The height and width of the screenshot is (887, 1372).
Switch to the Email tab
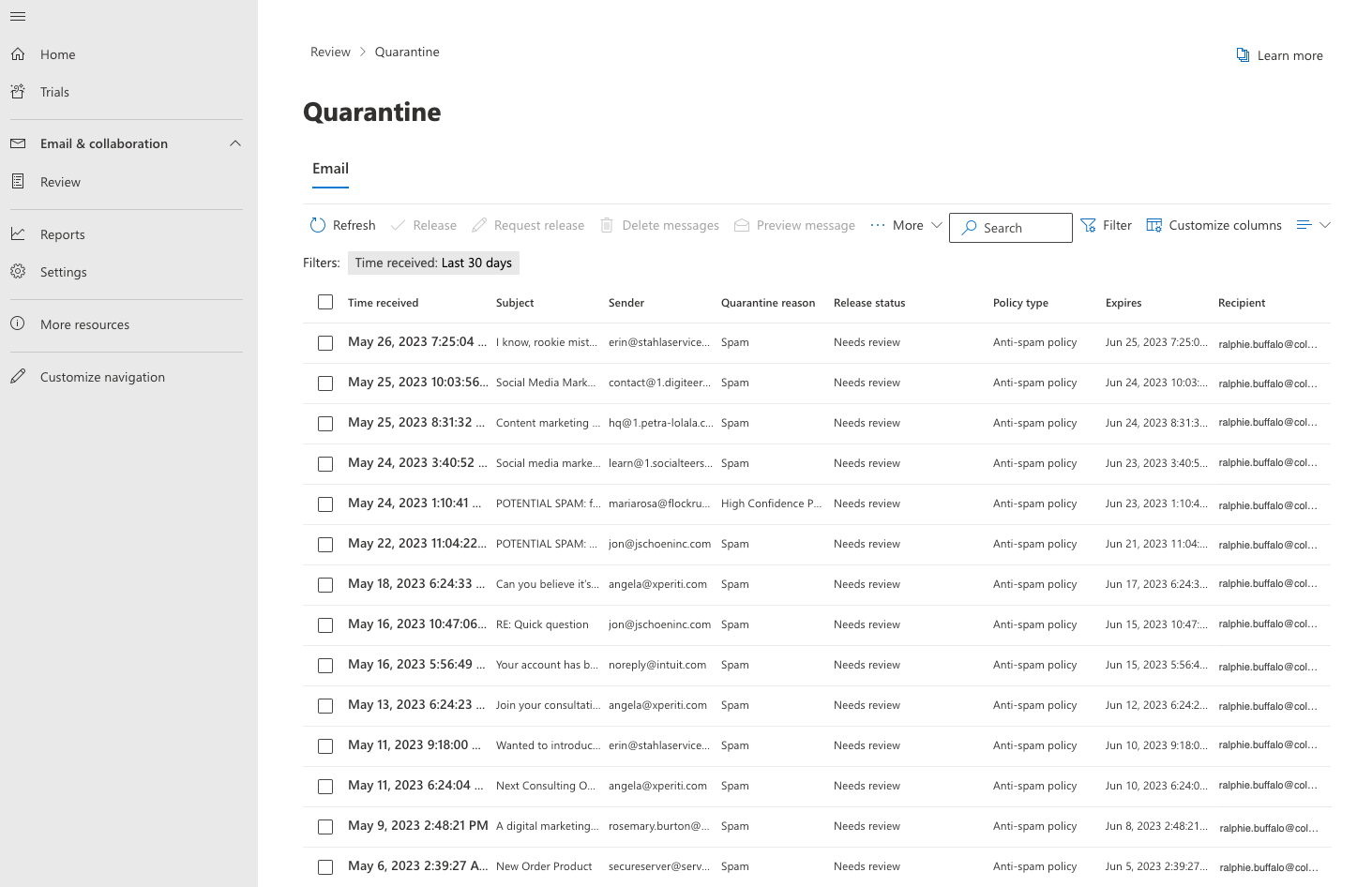[x=330, y=168]
